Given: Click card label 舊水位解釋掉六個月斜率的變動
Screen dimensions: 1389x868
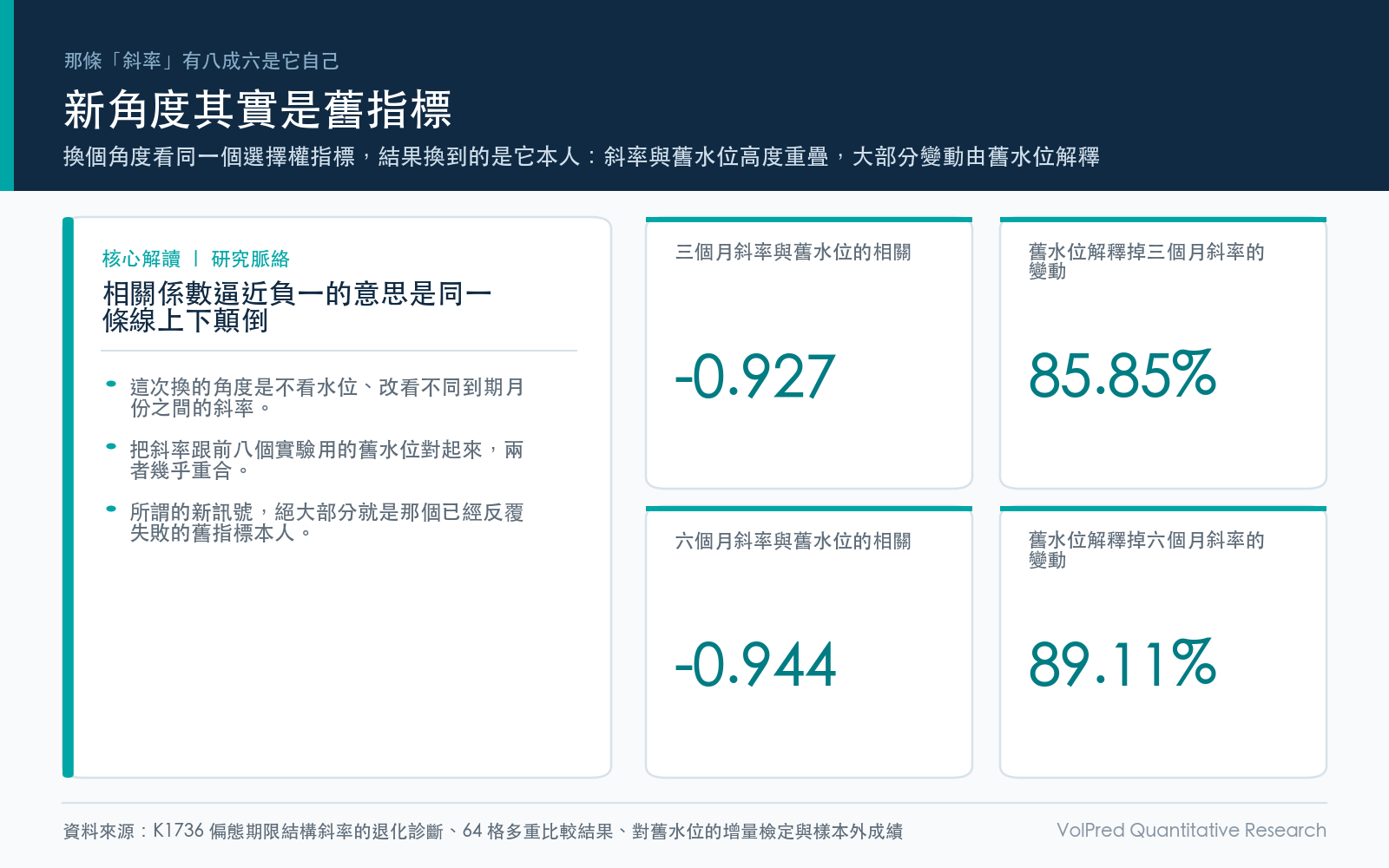Looking at the screenshot, I should click(1147, 549).
